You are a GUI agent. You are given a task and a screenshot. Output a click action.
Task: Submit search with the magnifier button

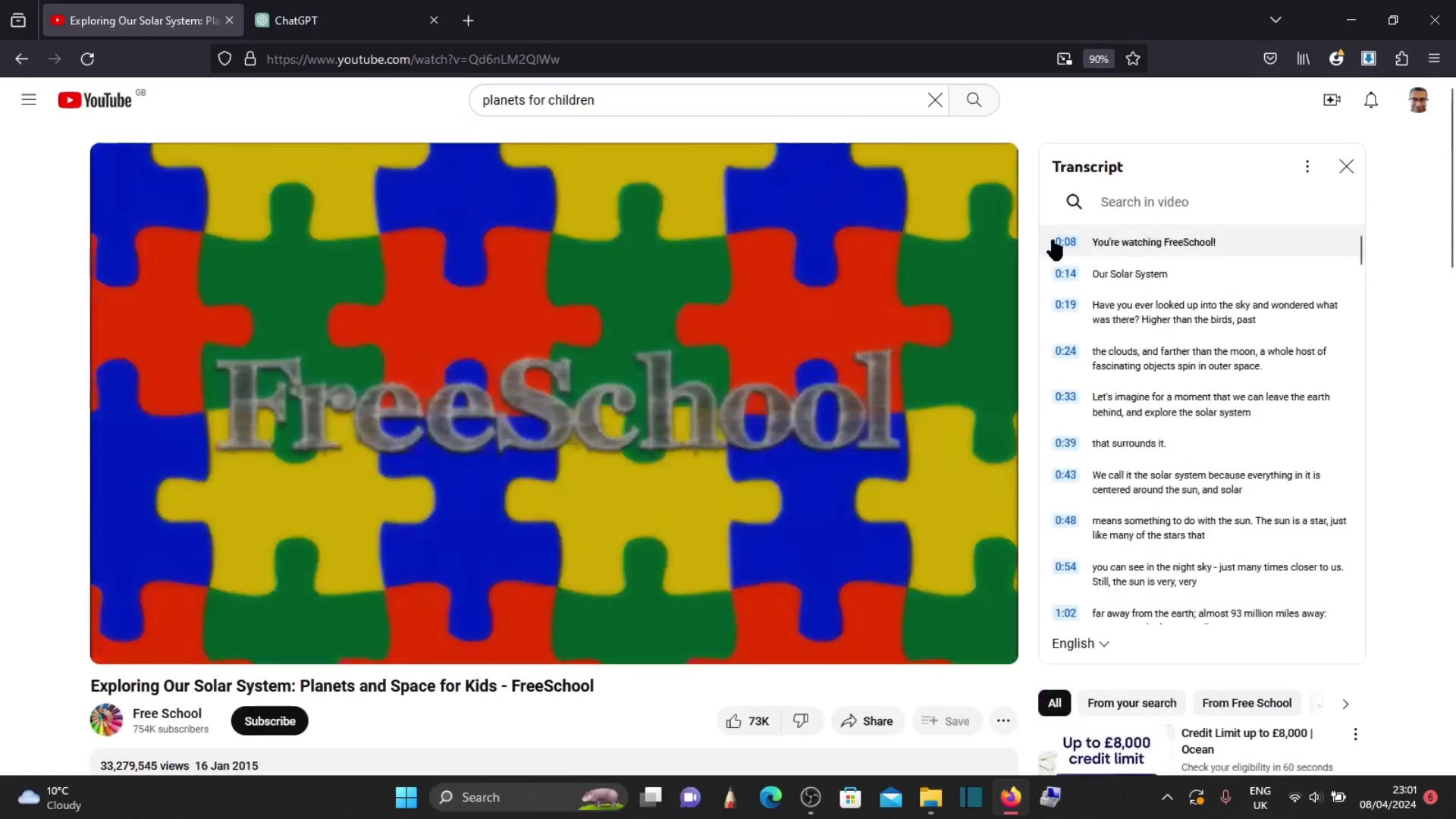pyautogui.click(x=974, y=100)
